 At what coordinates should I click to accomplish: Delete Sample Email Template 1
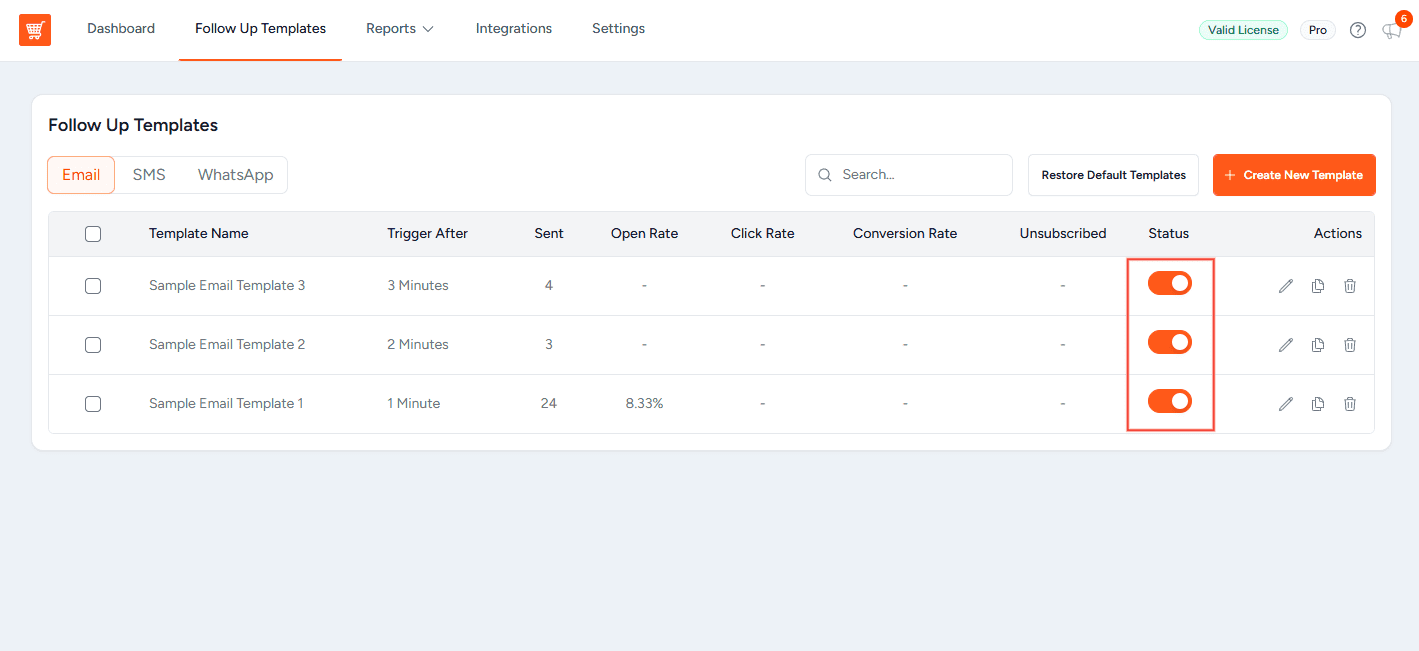[x=1350, y=404]
